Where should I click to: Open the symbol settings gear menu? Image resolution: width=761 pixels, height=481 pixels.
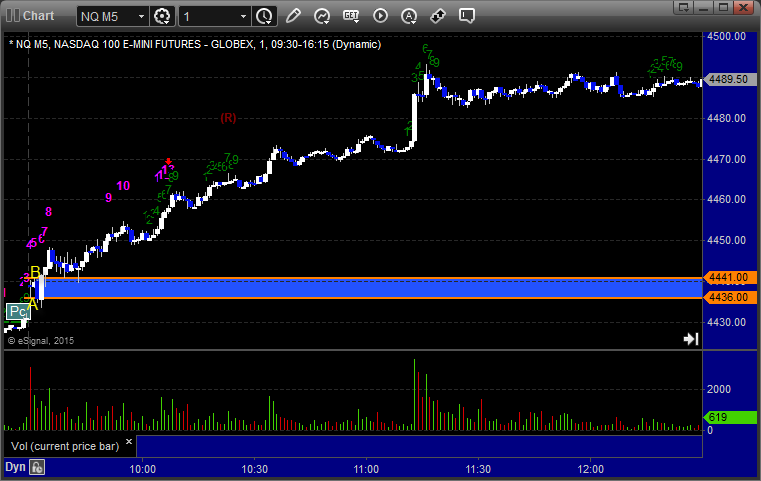click(x=162, y=17)
